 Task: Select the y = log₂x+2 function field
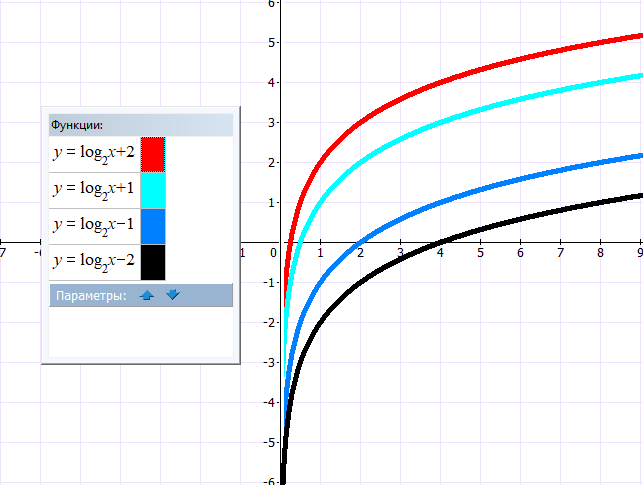click(x=93, y=154)
